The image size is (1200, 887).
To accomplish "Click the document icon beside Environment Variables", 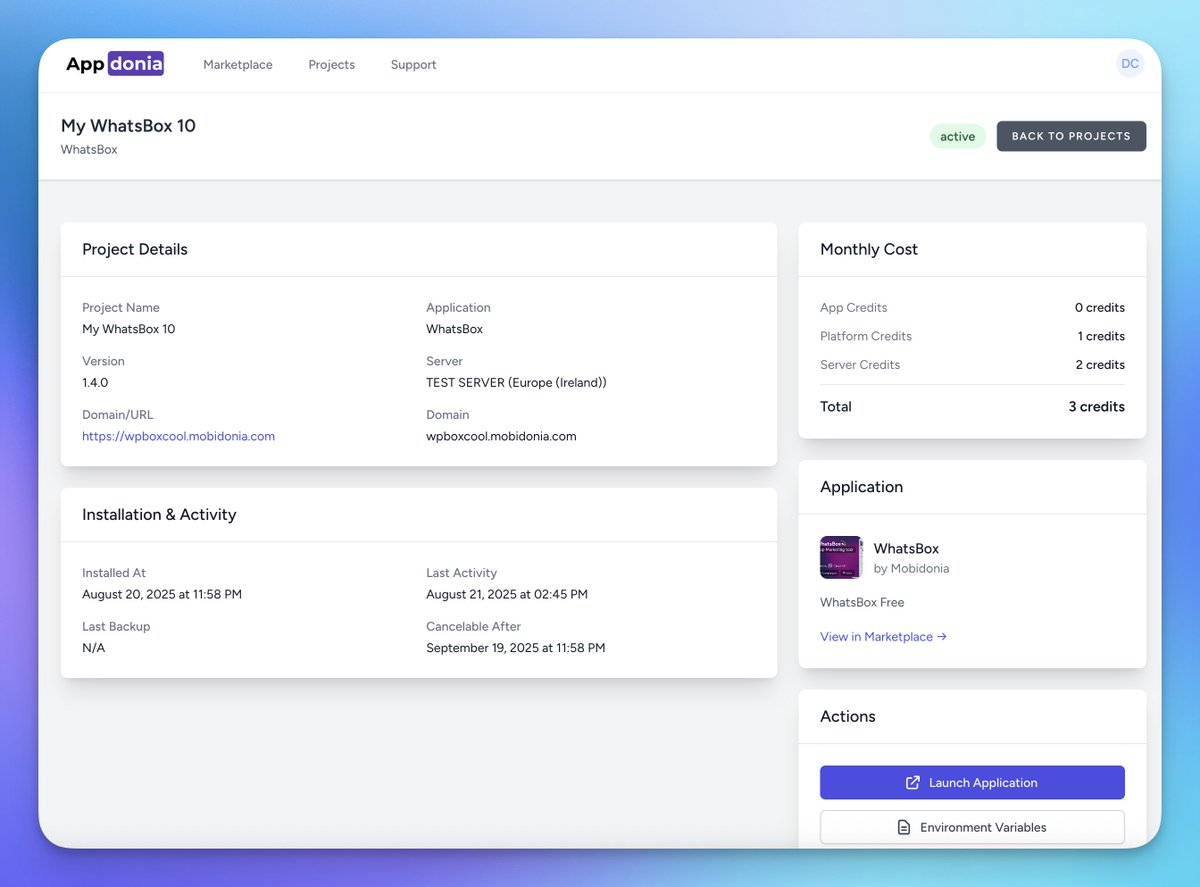I will [x=904, y=827].
